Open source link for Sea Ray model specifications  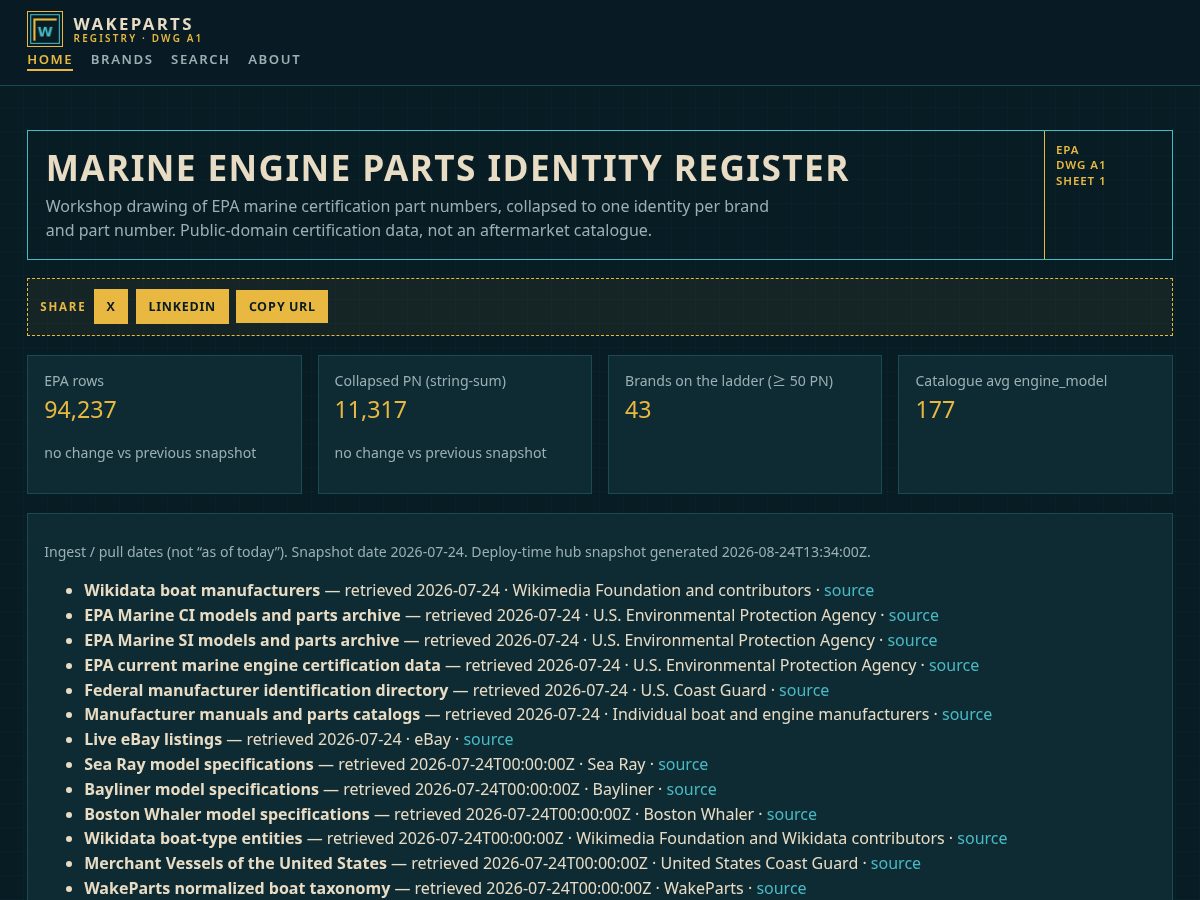click(683, 764)
